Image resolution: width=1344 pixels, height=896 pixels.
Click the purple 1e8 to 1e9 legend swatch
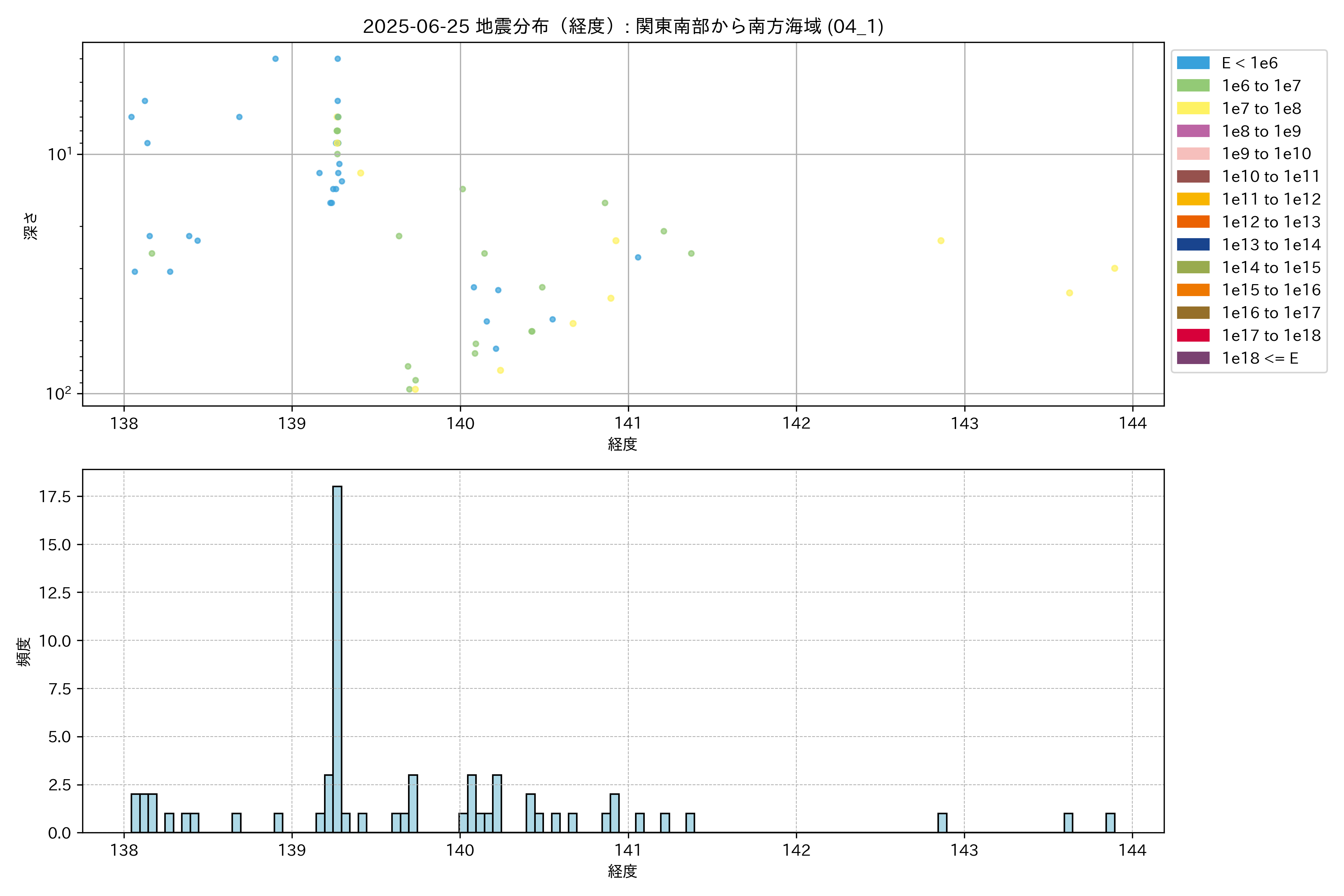(x=1193, y=131)
